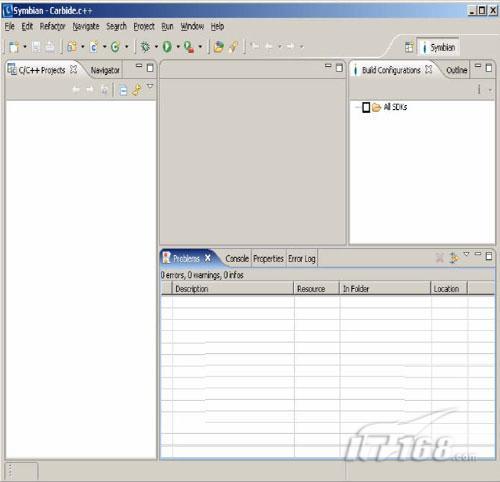Close the Build Configurations tab

tap(429, 69)
